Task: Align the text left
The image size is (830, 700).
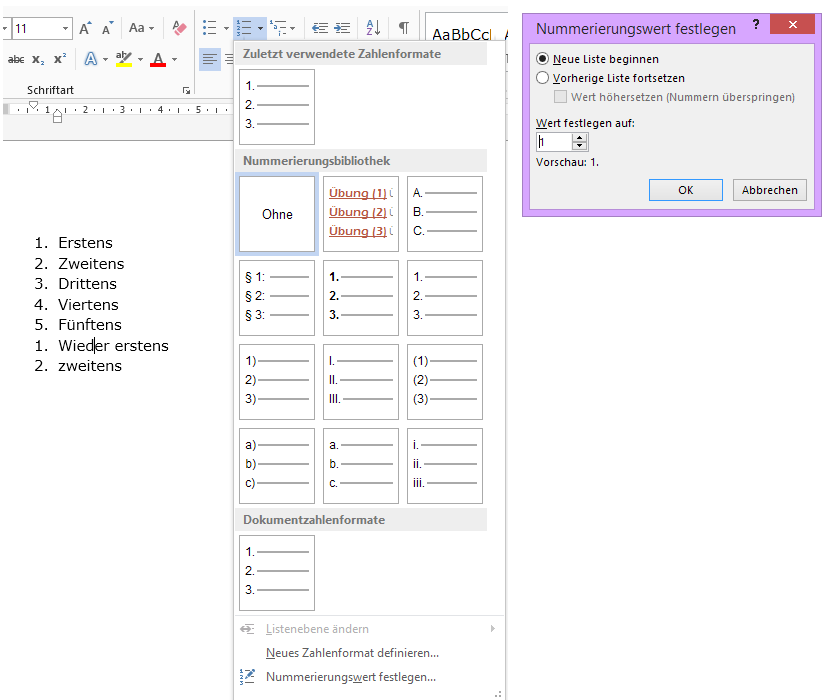Action: pyautogui.click(x=209, y=60)
